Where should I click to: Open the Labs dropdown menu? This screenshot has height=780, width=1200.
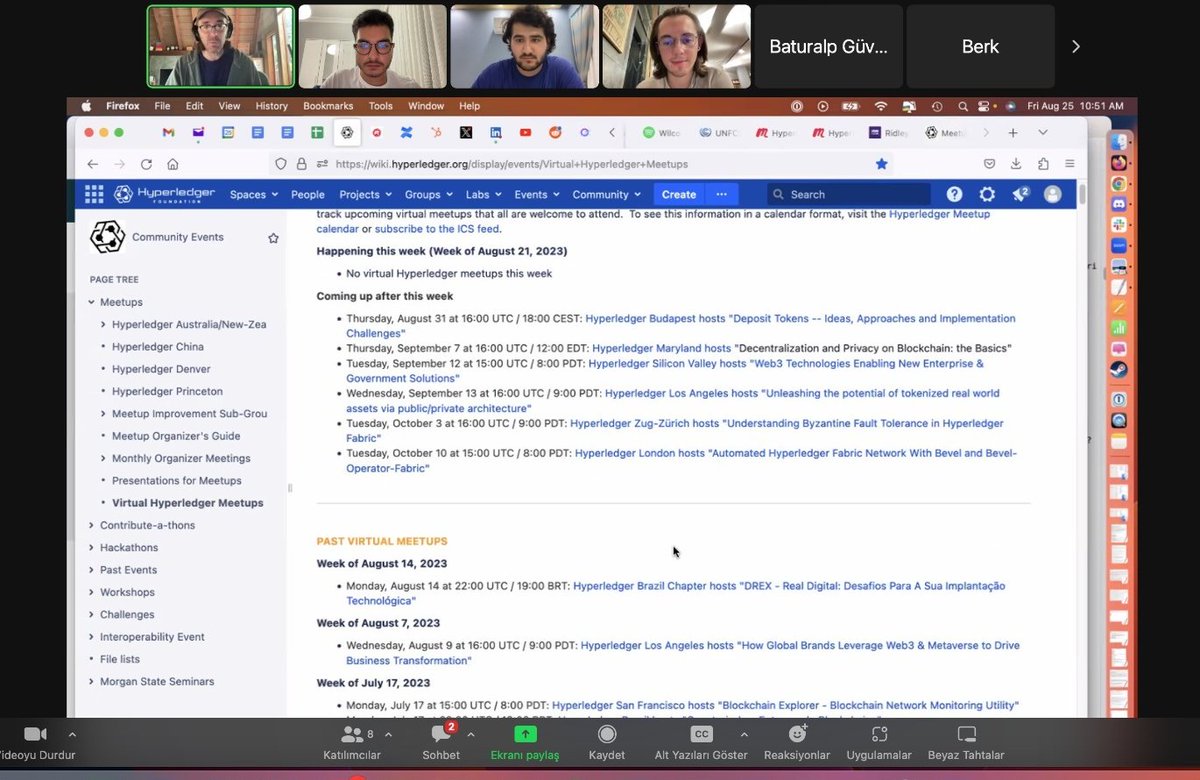tap(483, 195)
